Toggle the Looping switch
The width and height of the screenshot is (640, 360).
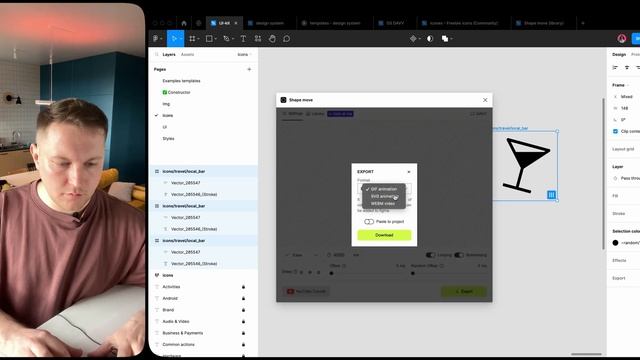[431, 255]
